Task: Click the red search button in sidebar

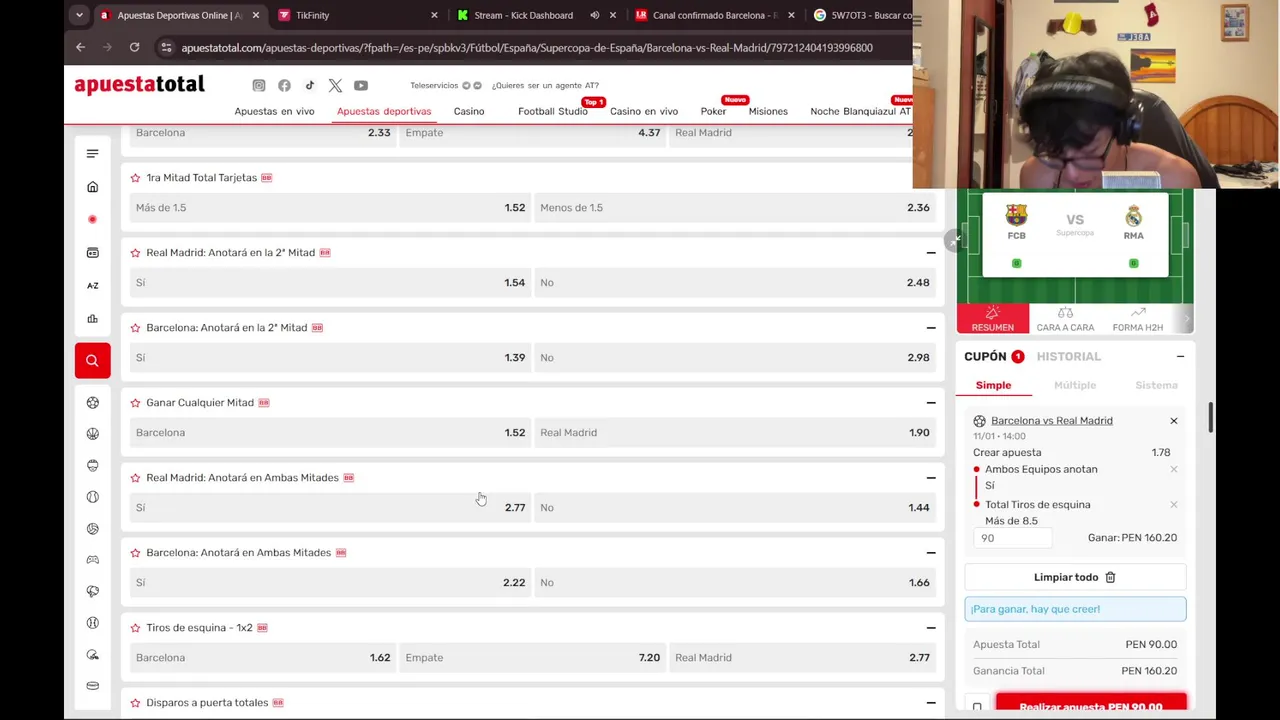Action: point(92,360)
